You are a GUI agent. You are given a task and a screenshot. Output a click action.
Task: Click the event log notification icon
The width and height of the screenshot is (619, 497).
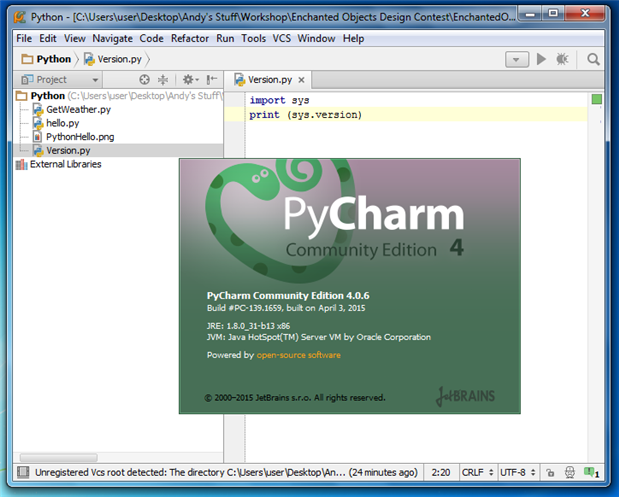coord(591,472)
